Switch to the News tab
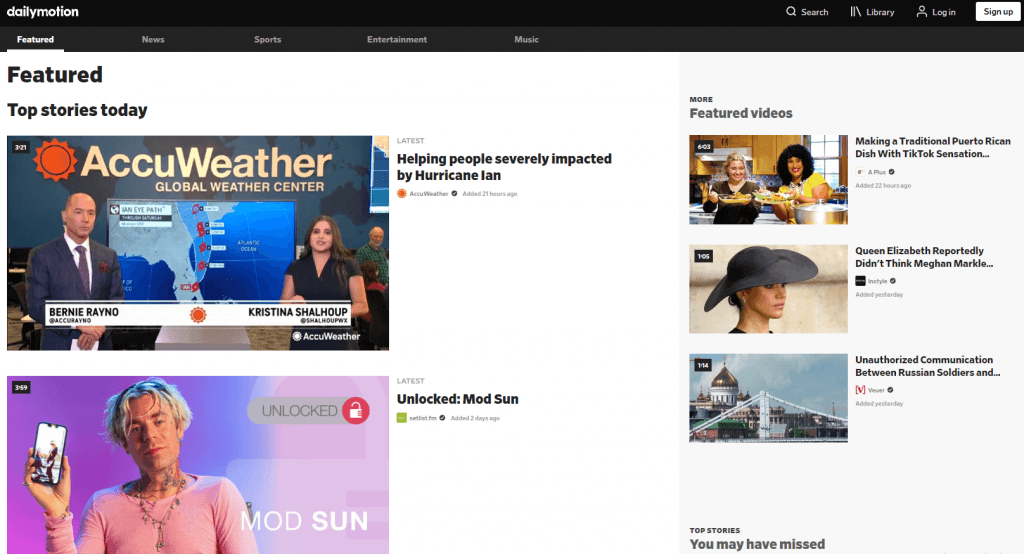Image resolution: width=1024 pixels, height=554 pixels. (153, 39)
